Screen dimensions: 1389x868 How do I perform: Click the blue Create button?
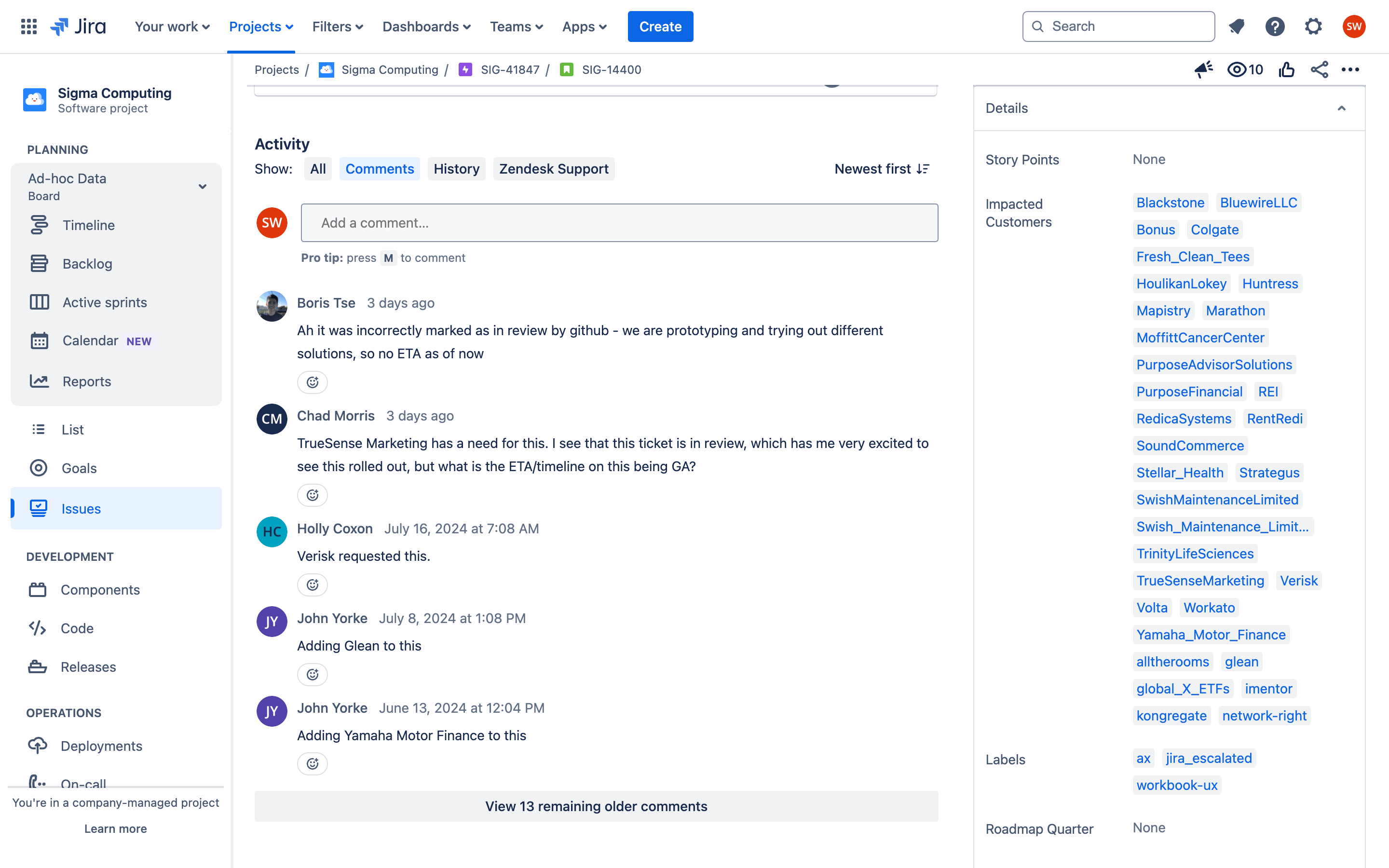coord(660,27)
